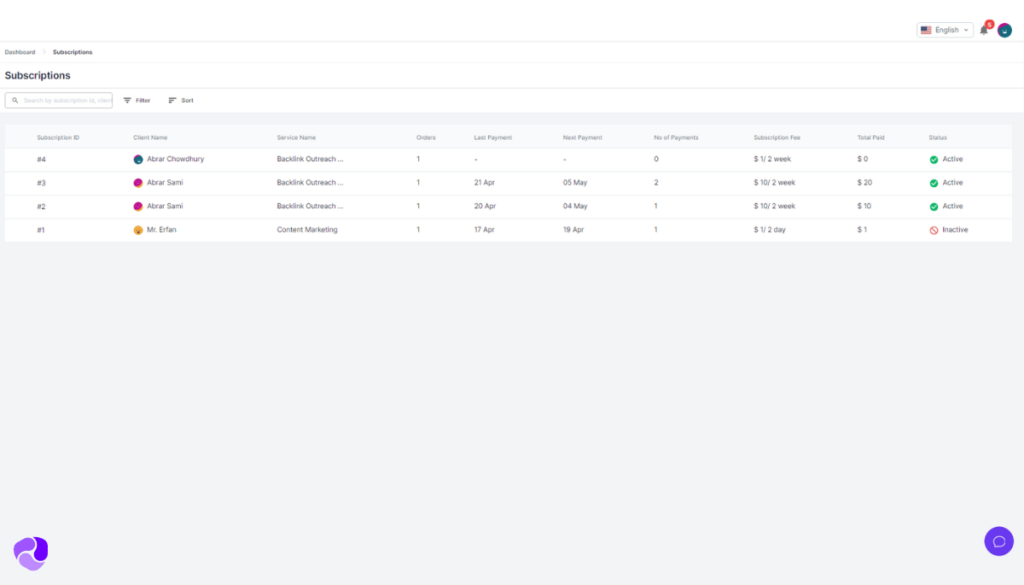Click the Subscriptions breadcrumb
1024x585 pixels.
[x=72, y=52]
